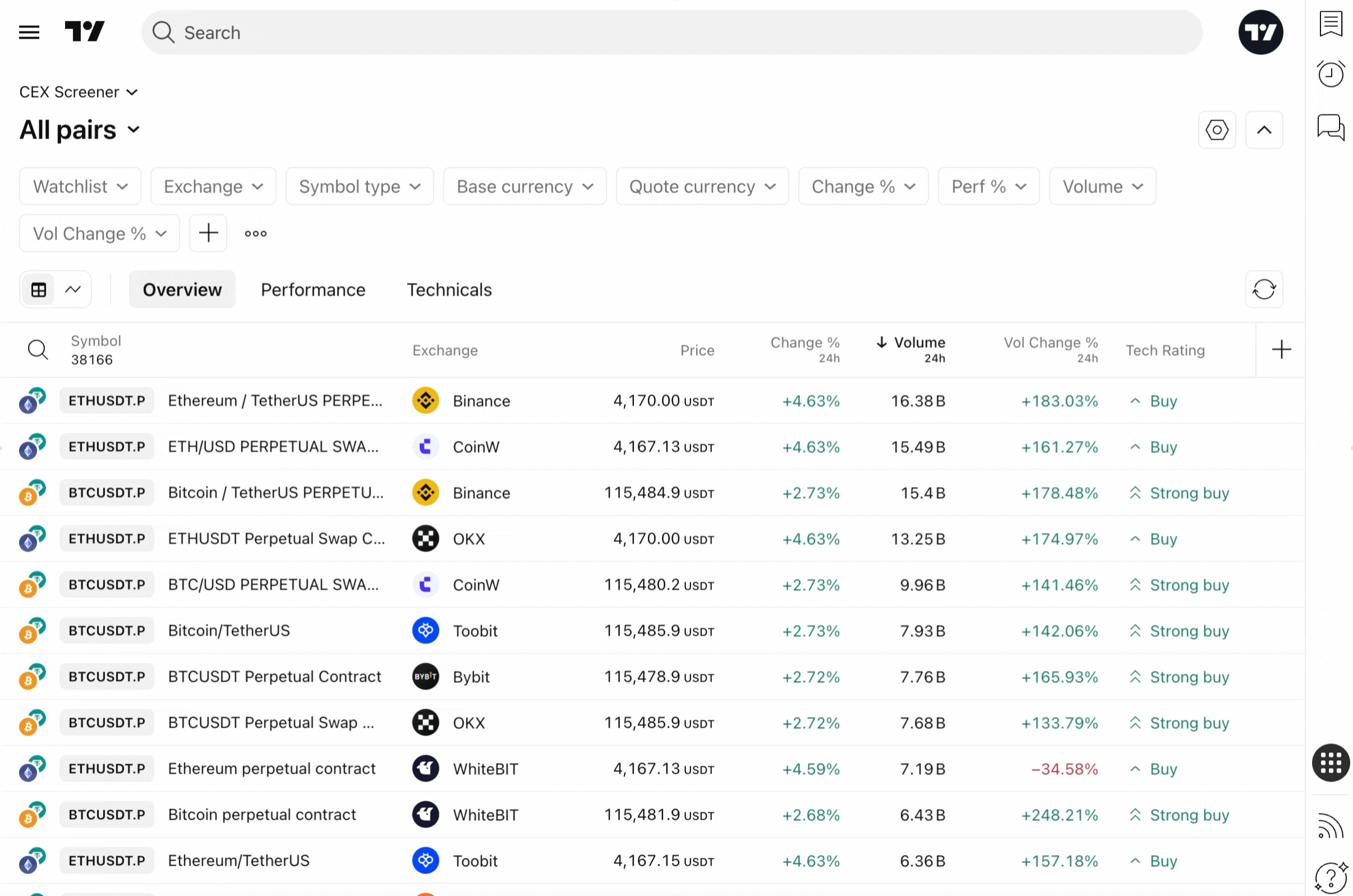This screenshot has height=896, width=1353.
Task: Open the Quote currency dropdown
Action: click(702, 186)
